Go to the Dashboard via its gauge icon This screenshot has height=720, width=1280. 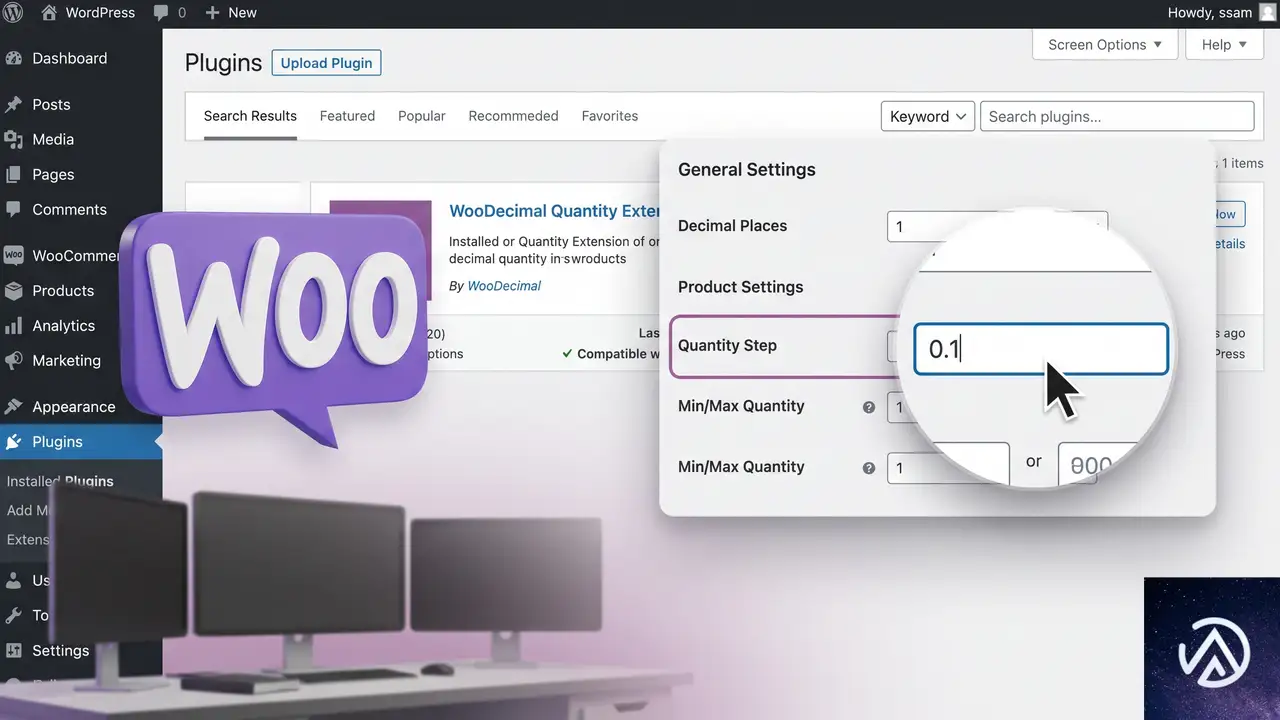(x=14, y=58)
